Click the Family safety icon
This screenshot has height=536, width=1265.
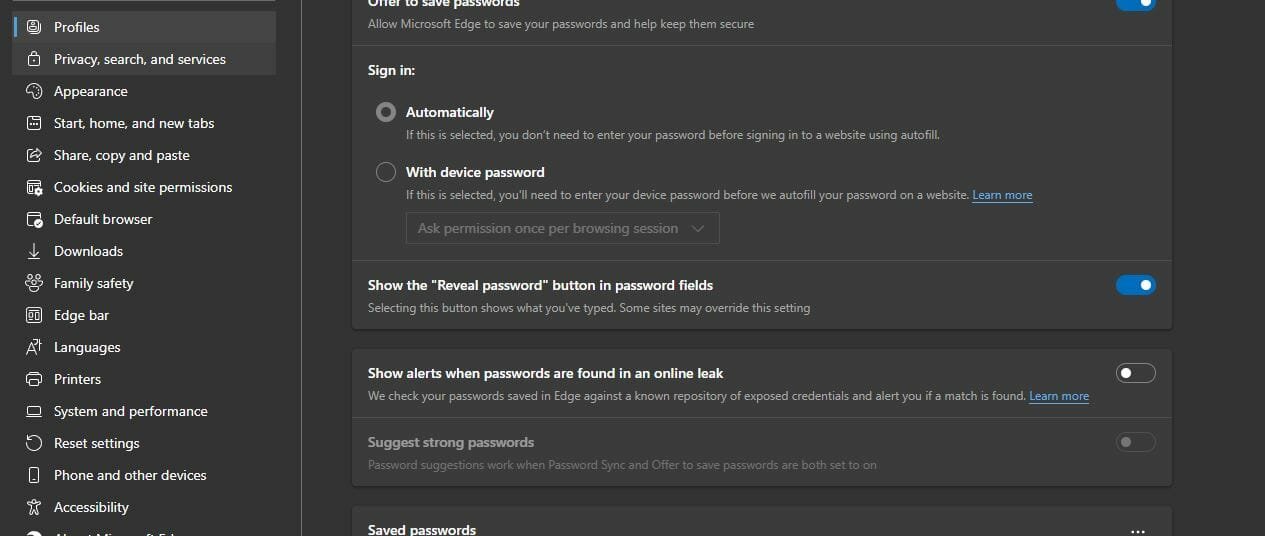pos(35,283)
